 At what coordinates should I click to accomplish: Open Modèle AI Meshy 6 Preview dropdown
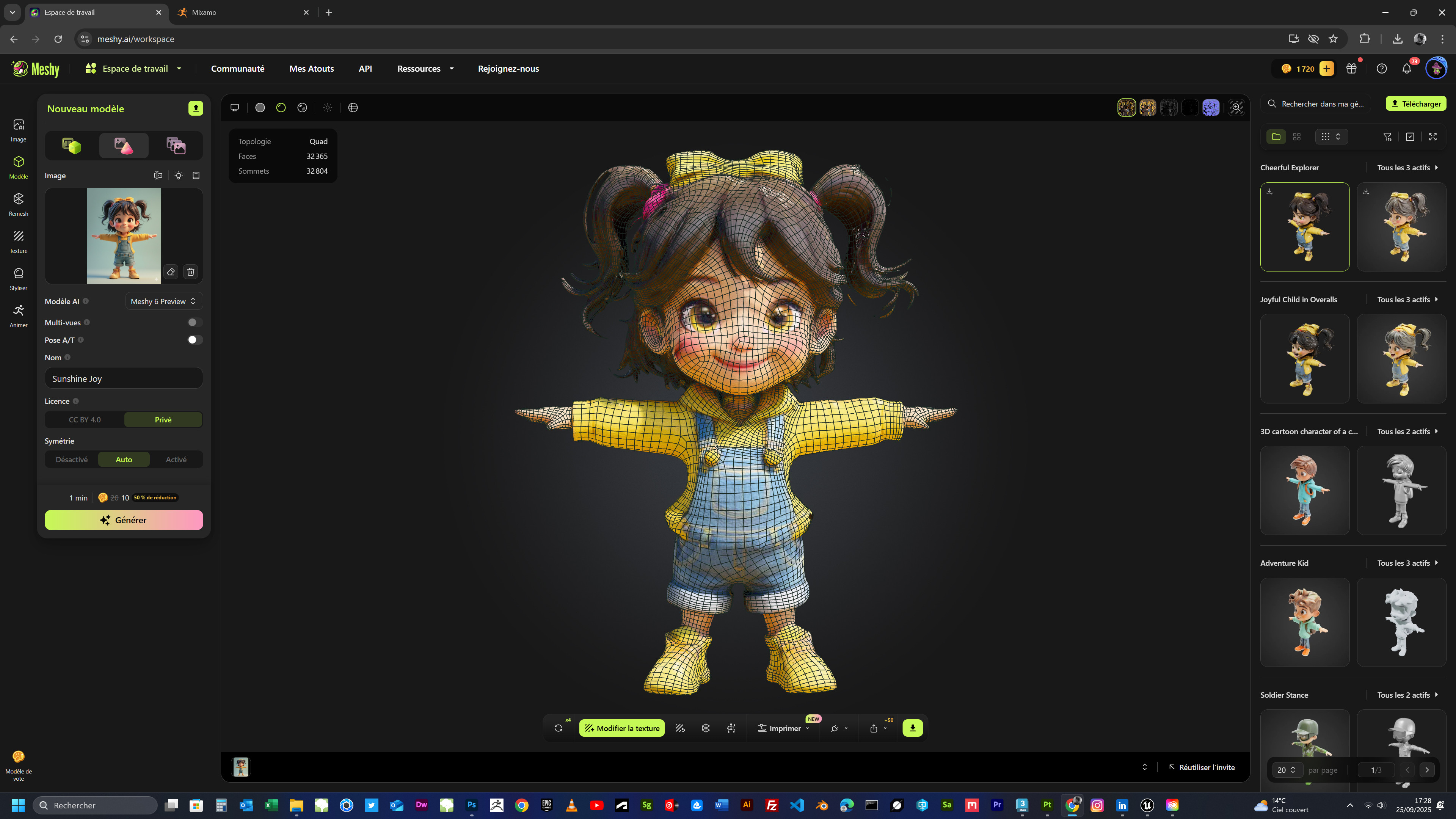(163, 301)
